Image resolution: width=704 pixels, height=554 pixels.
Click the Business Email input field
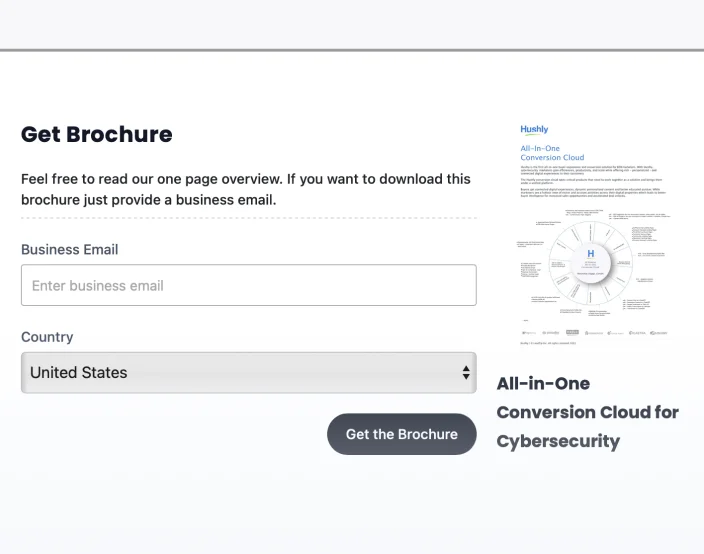click(x=248, y=285)
